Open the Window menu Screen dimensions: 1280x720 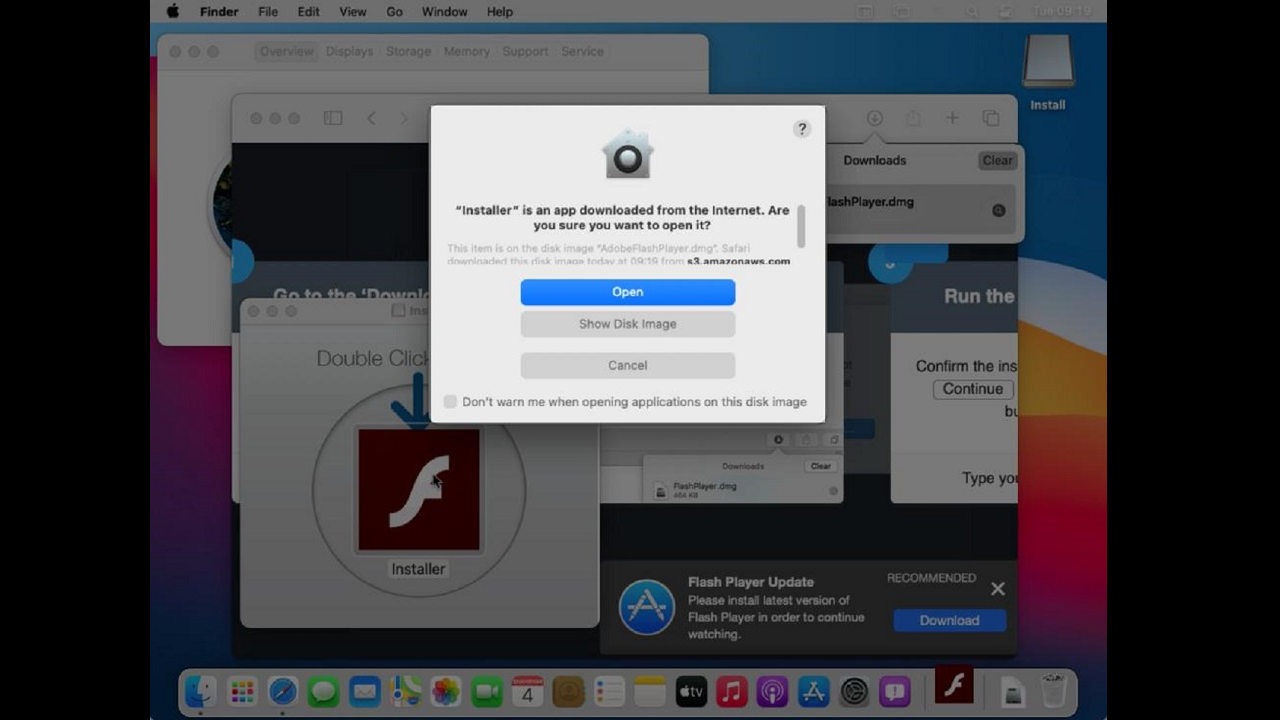444,12
